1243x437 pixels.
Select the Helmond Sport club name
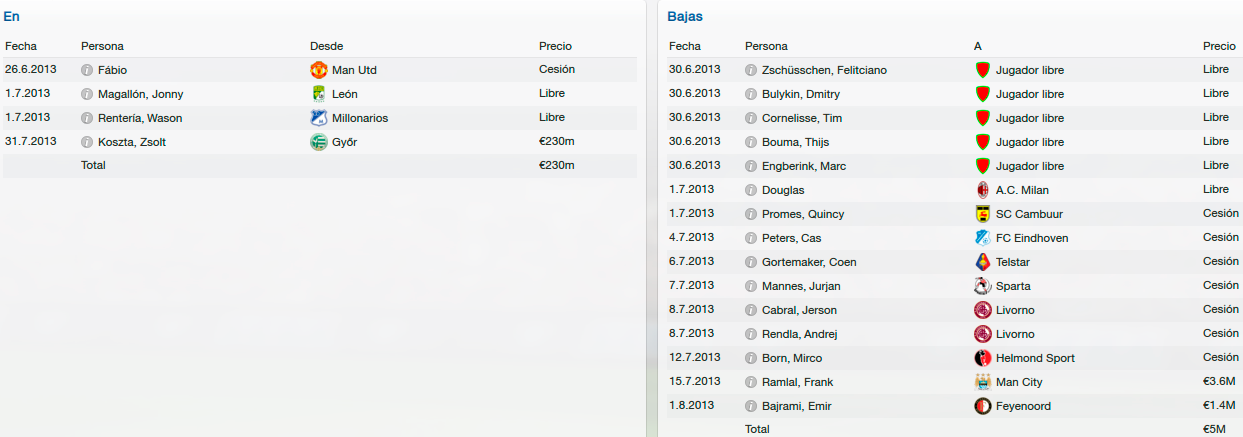point(1035,358)
